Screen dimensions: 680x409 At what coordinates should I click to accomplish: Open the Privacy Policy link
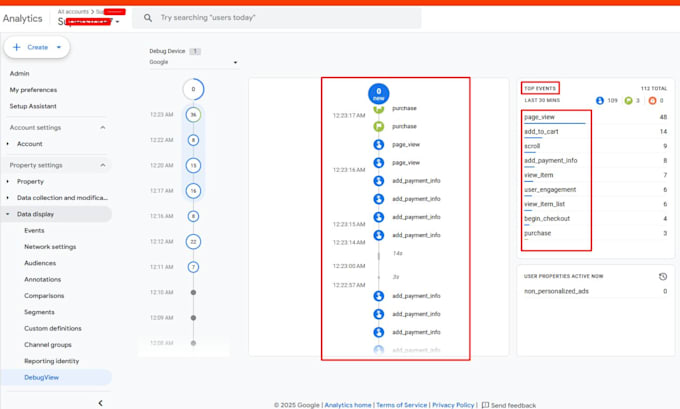pos(453,405)
